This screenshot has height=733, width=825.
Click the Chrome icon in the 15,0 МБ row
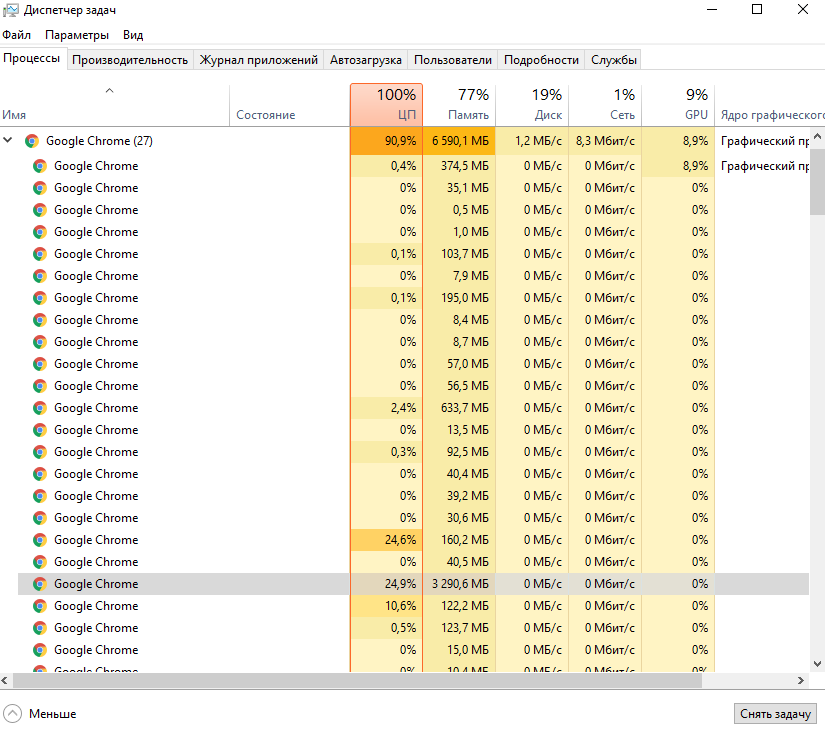click(x=39, y=650)
